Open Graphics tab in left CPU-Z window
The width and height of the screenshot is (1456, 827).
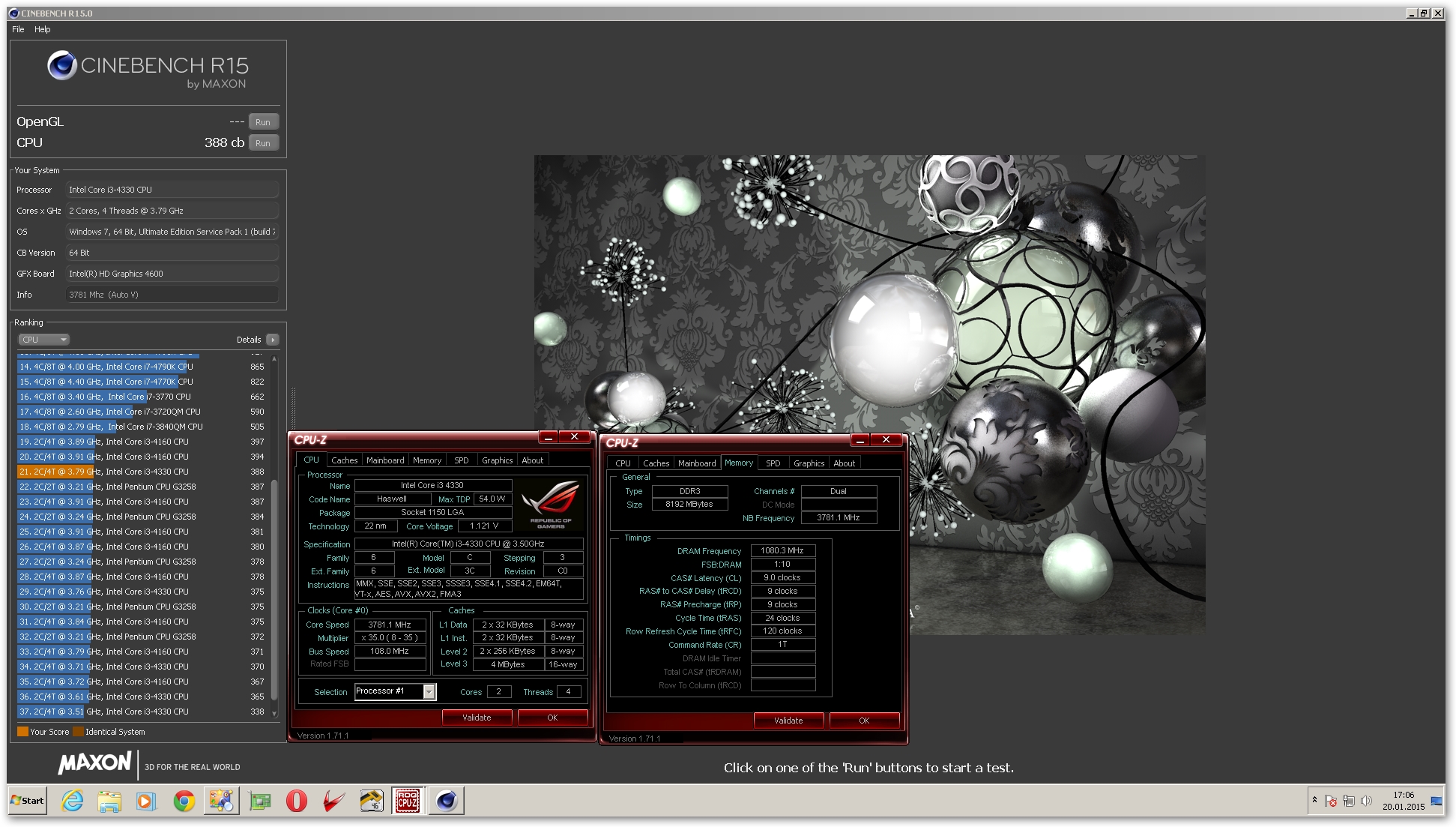pos(498,460)
